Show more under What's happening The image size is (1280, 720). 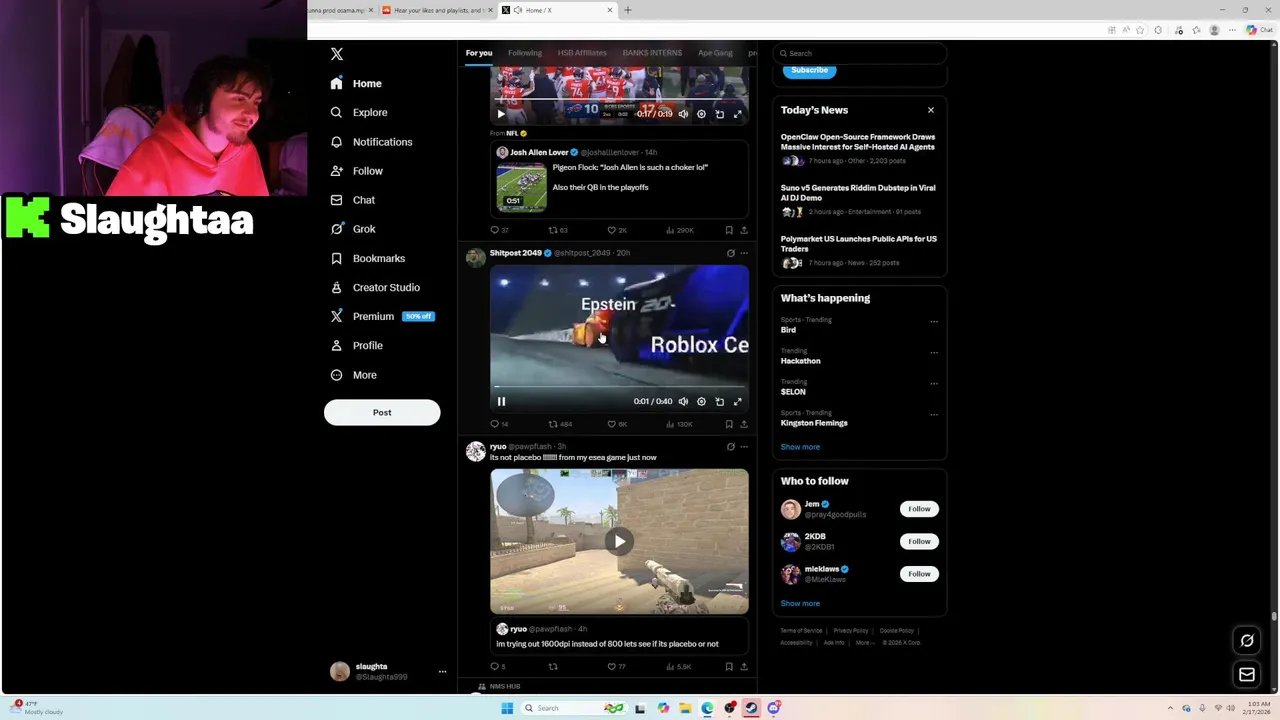pyautogui.click(x=800, y=447)
